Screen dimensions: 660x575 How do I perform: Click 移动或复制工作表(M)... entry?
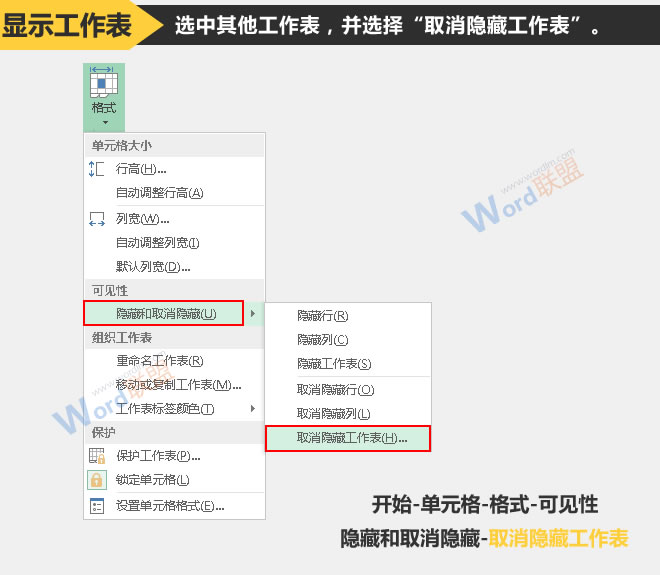point(178,385)
